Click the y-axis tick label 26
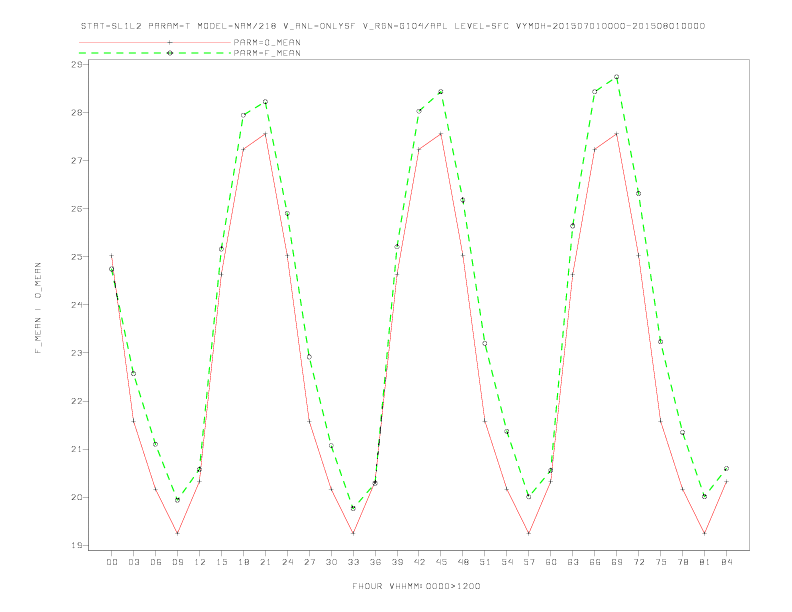The height and width of the screenshot is (612, 792). pyautogui.click(x=77, y=209)
